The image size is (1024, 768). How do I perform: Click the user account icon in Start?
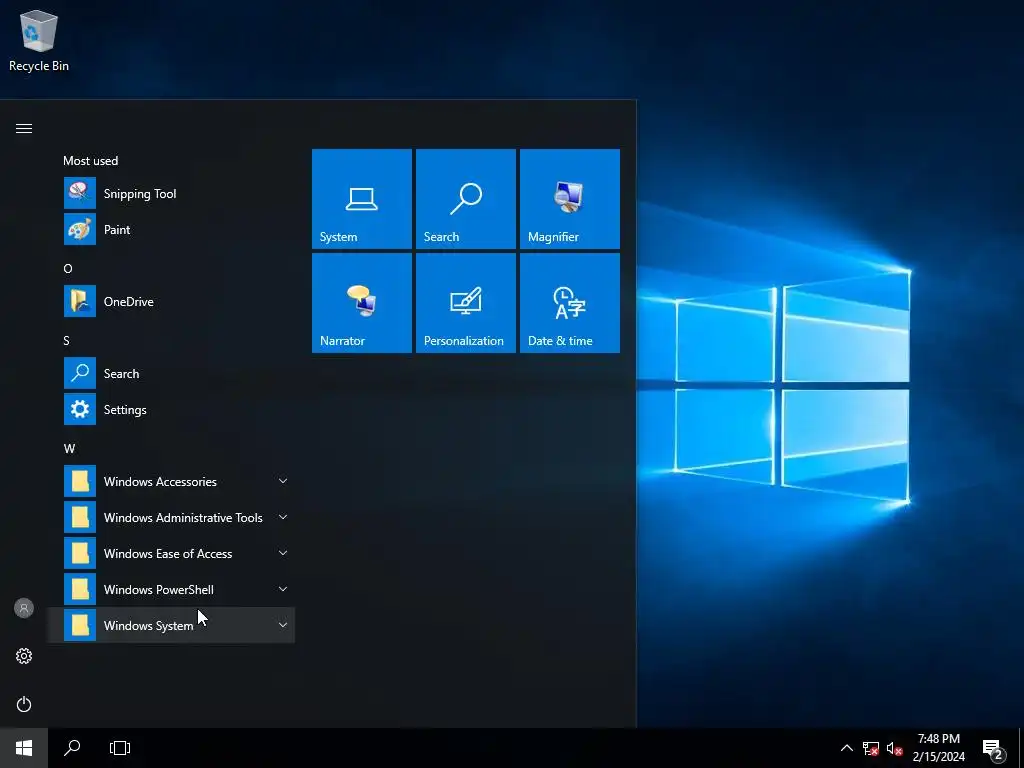[x=24, y=608]
